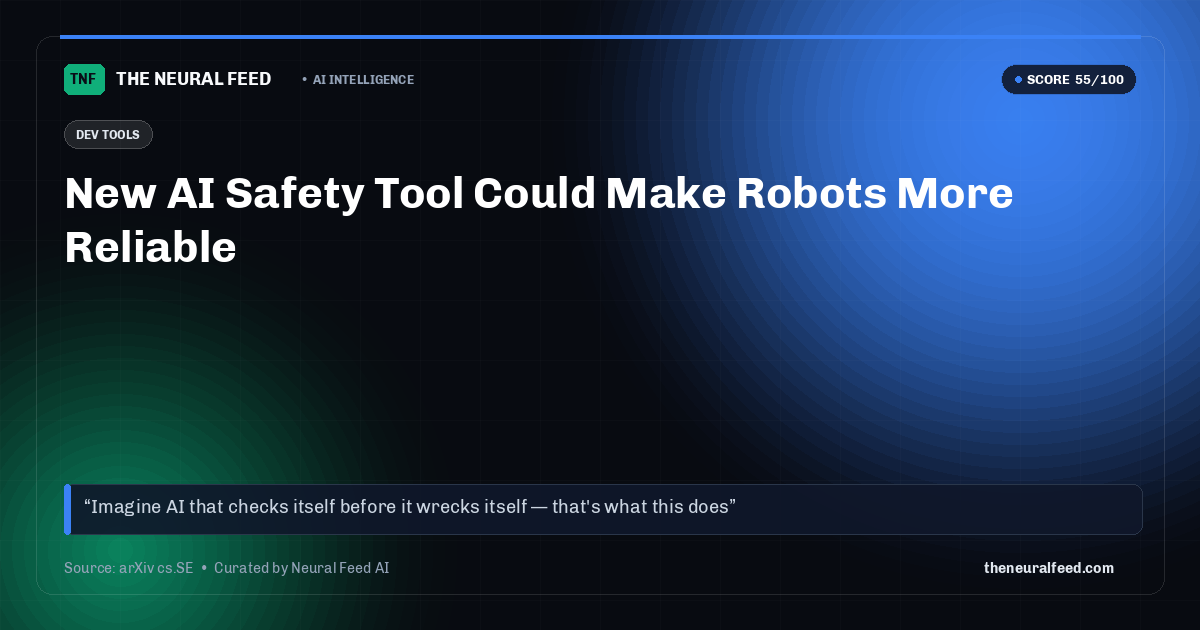Screen dimensions: 1200x630
Task: Click Source: arXiv cs.SE text
Action: pyautogui.click(x=128, y=568)
